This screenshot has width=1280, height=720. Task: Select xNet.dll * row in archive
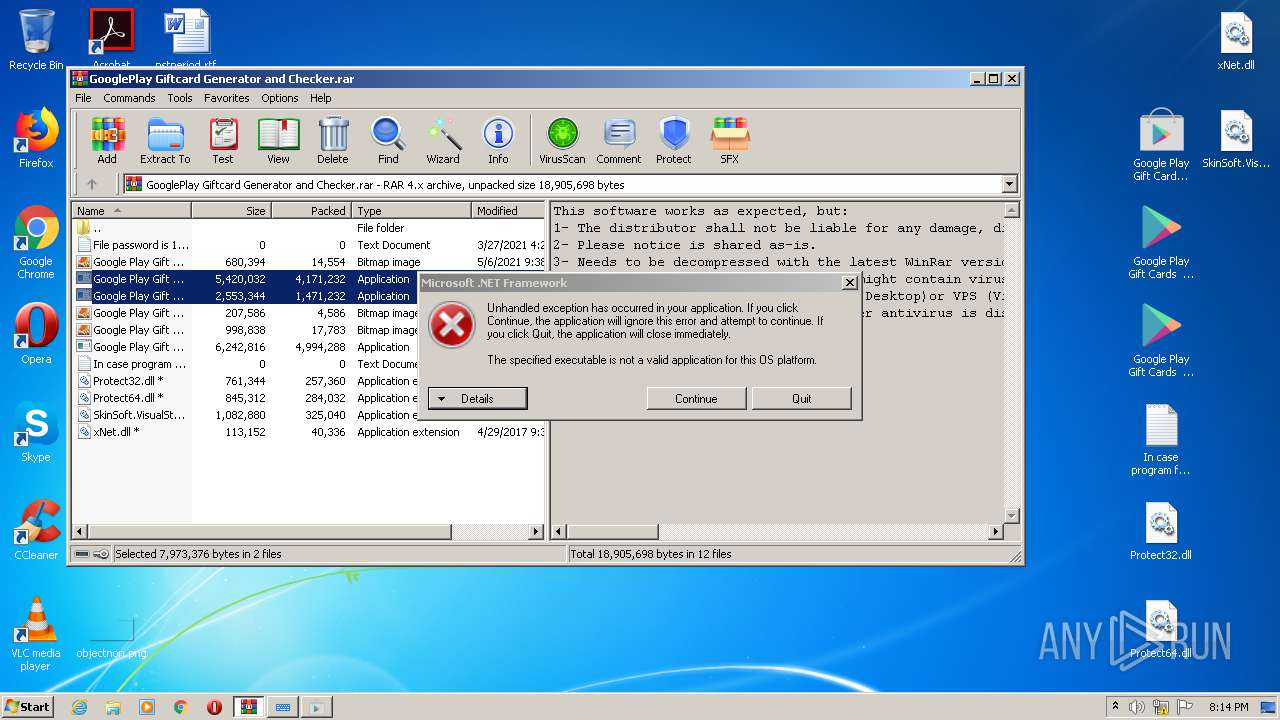coord(309,432)
